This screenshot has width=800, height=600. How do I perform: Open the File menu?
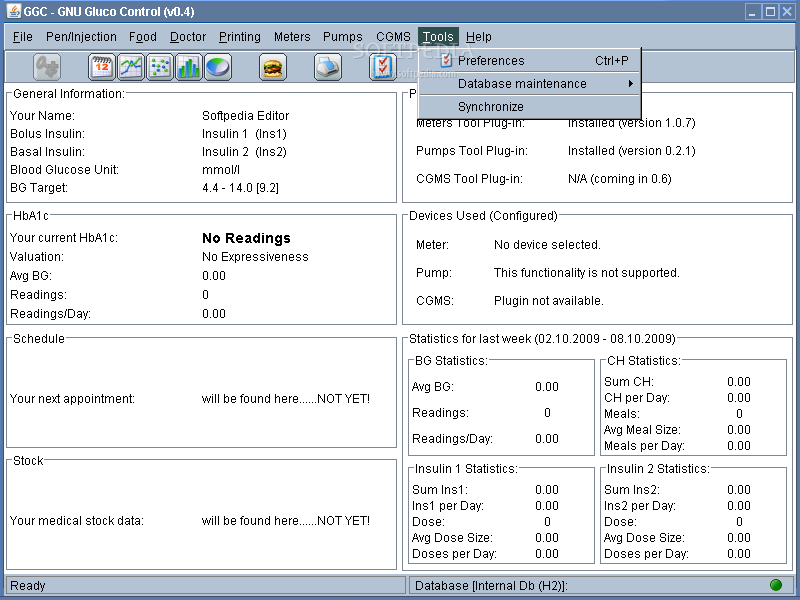tap(22, 37)
